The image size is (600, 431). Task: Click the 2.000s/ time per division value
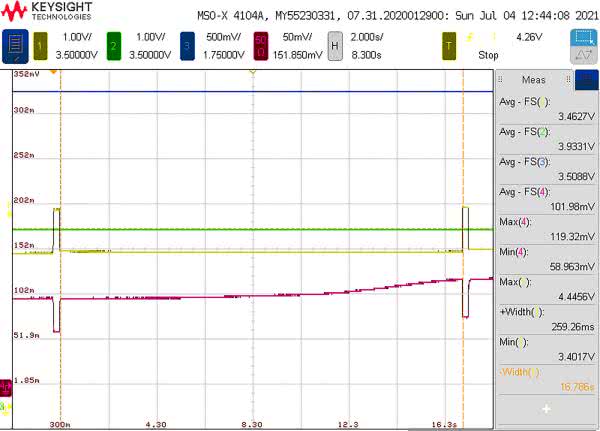coord(378,37)
